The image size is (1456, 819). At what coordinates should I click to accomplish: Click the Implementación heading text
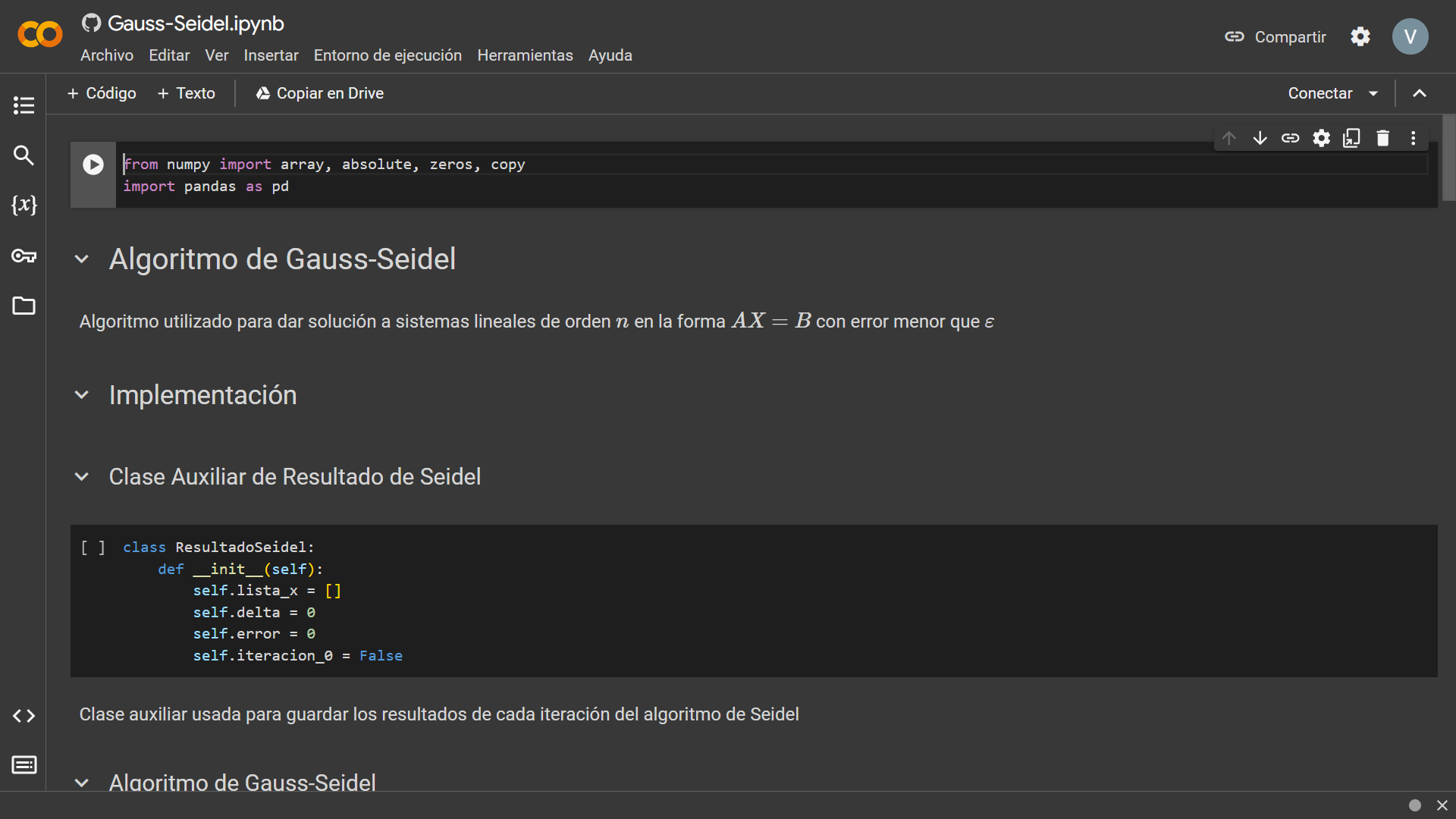pos(202,395)
